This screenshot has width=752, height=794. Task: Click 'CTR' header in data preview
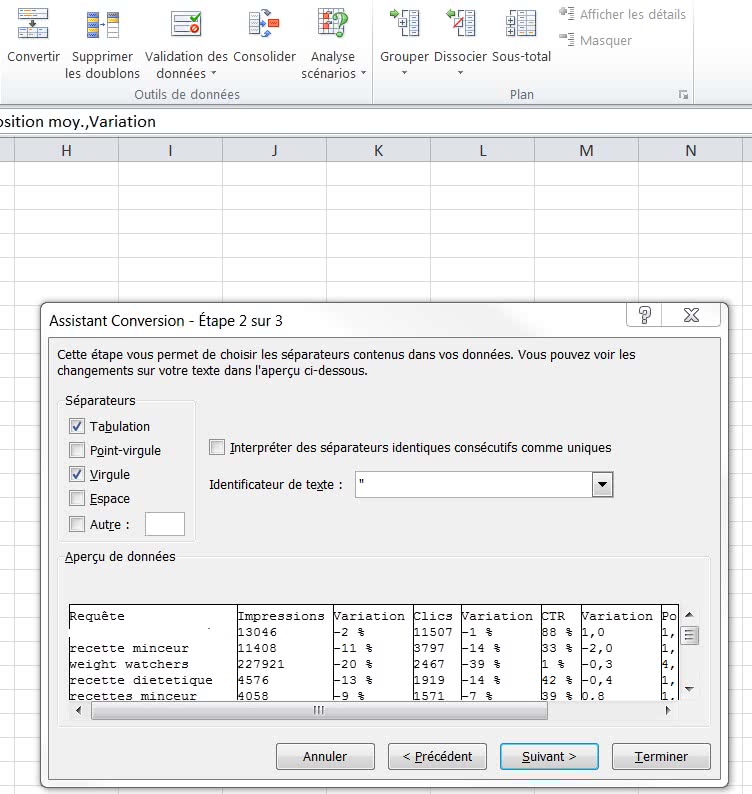[x=553, y=616]
